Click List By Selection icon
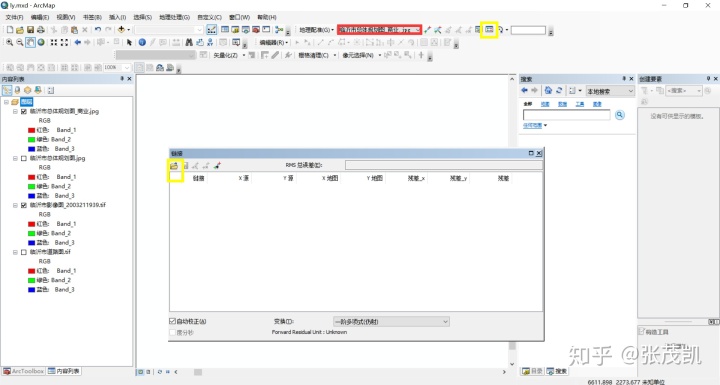720x385 pixels. [38, 90]
